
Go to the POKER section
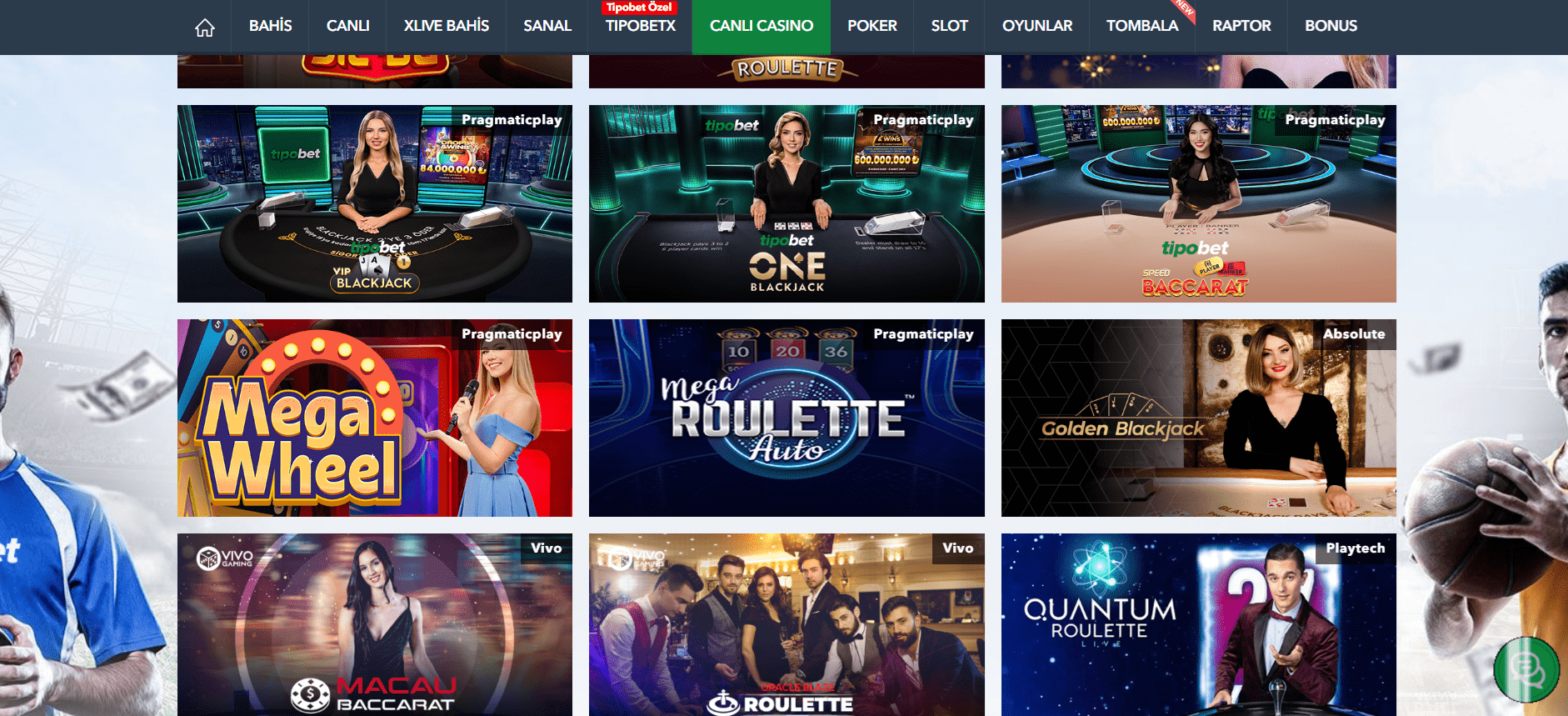[x=872, y=26]
